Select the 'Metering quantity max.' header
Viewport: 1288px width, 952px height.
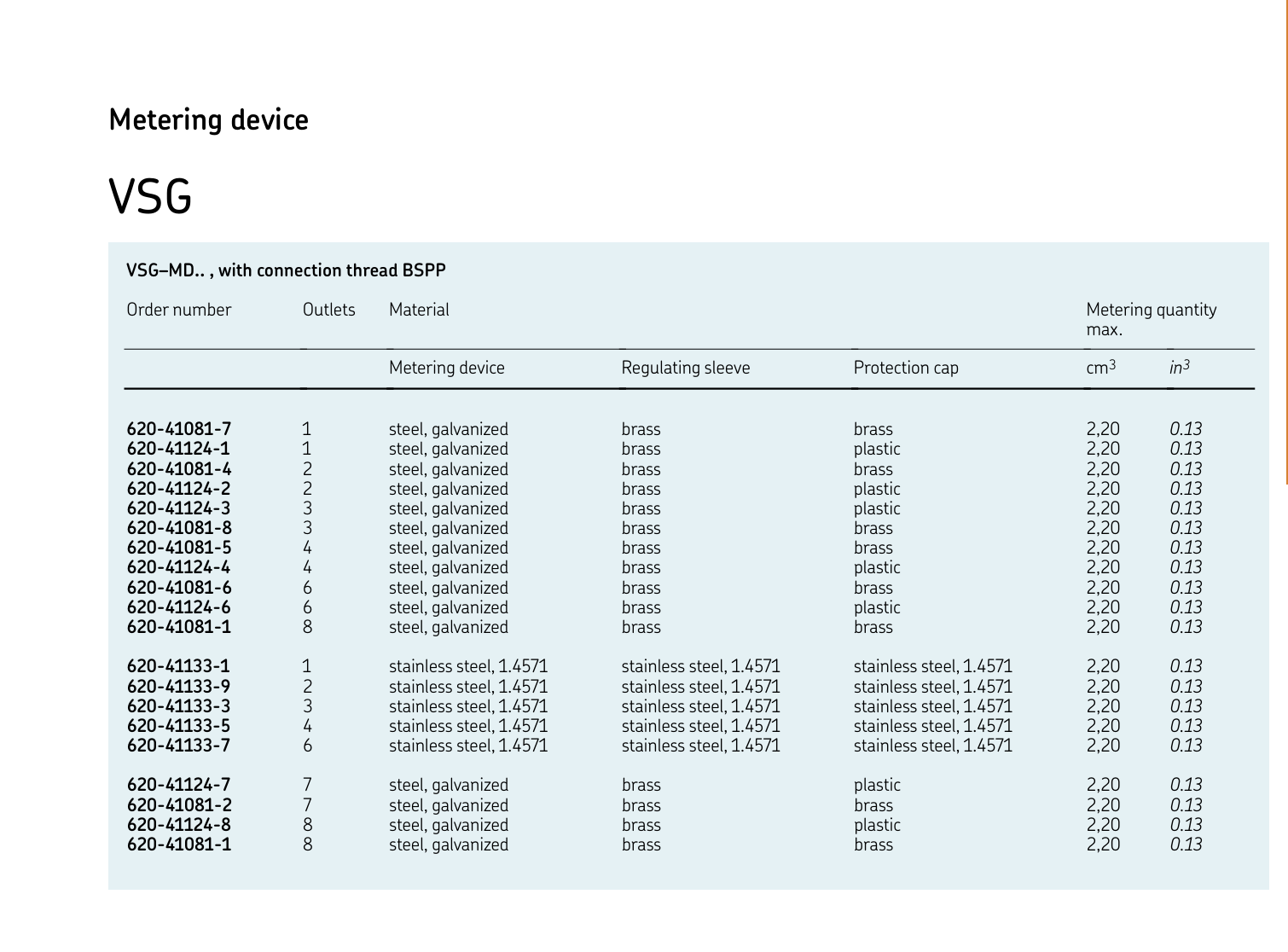point(1151,319)
